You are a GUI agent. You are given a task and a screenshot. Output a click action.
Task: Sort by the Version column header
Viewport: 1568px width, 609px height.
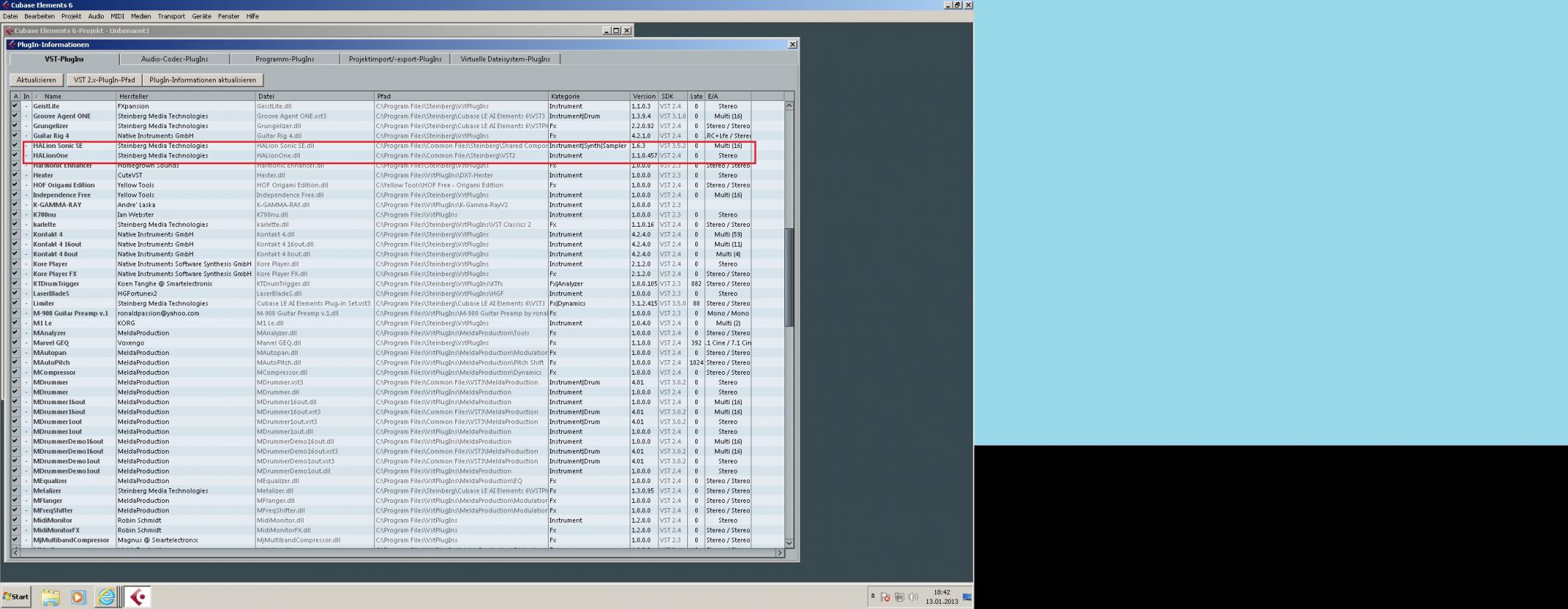(644, 96)
